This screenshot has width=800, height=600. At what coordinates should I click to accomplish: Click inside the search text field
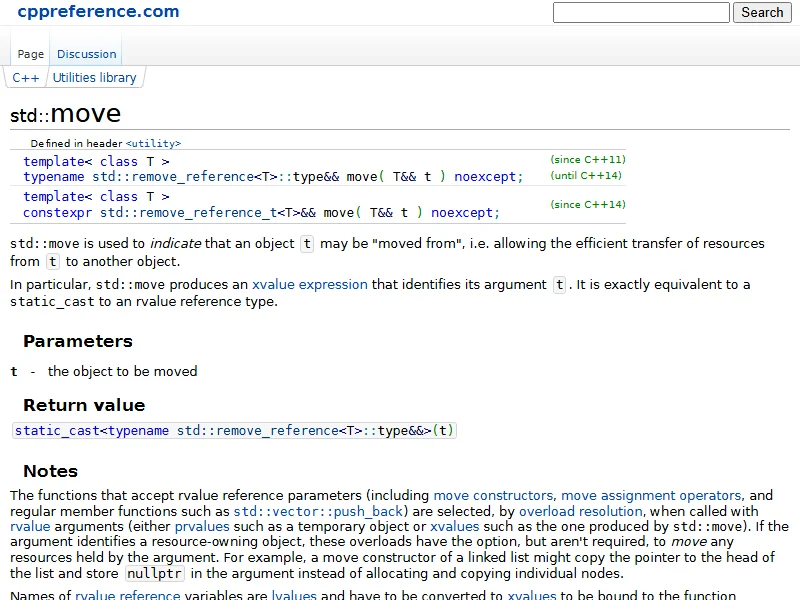click(641, 13)
